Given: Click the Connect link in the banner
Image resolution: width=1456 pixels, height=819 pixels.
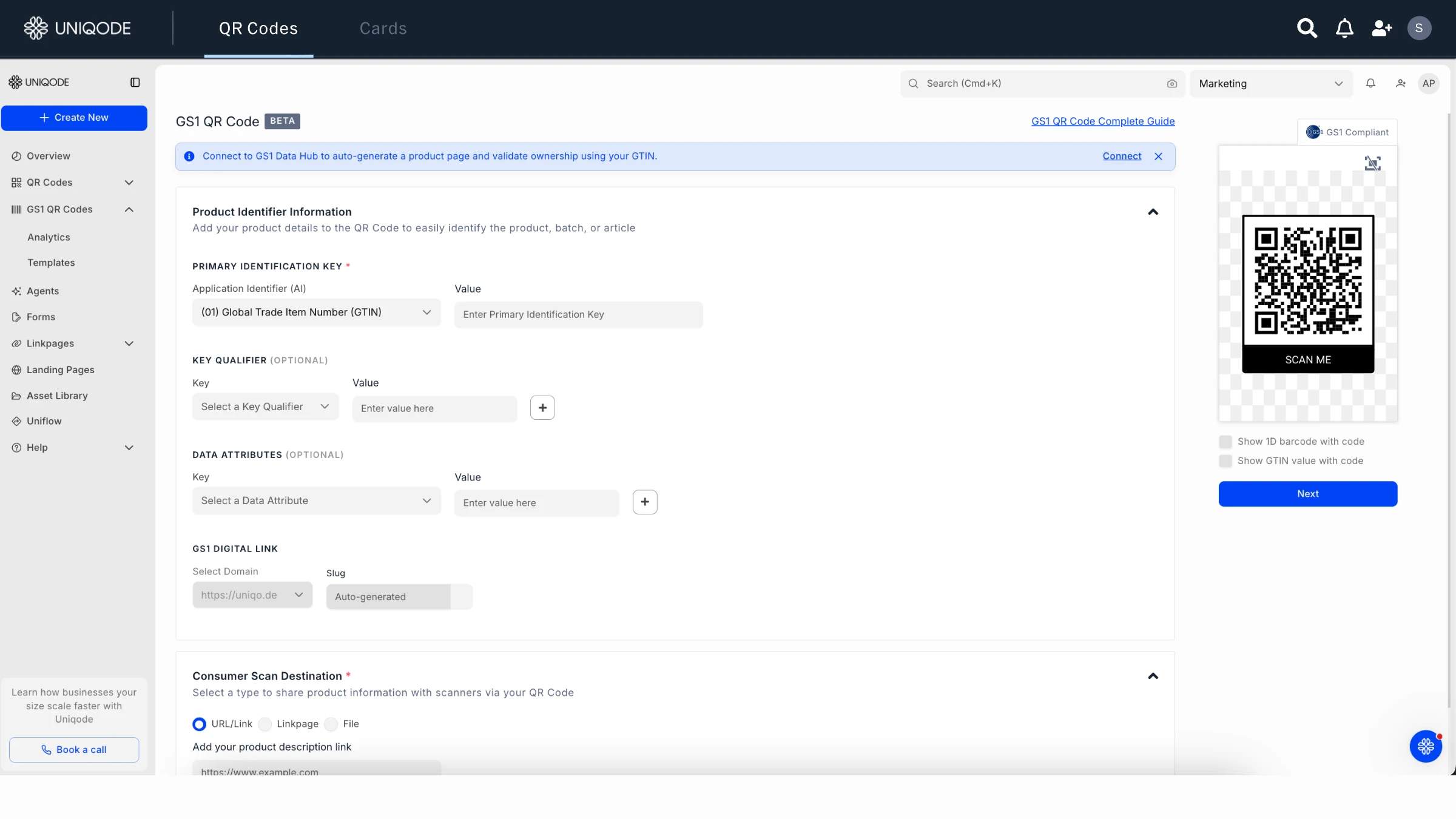Looking at the screenshot, I should (x=1122, y=157).
